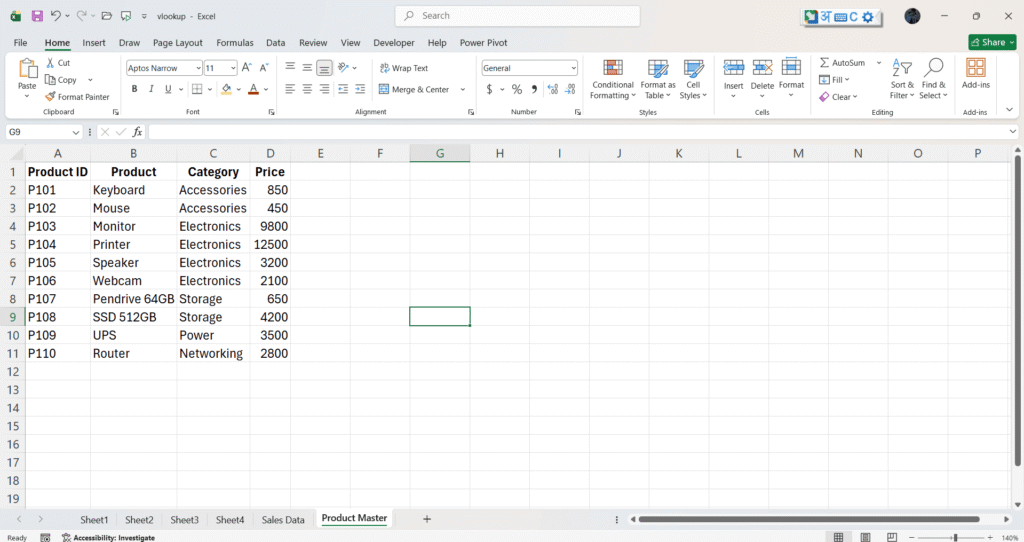The width and height of the screenshot is (1024, 542).
Task: Increase font size with larger A icon
Action: pos(247,68)
